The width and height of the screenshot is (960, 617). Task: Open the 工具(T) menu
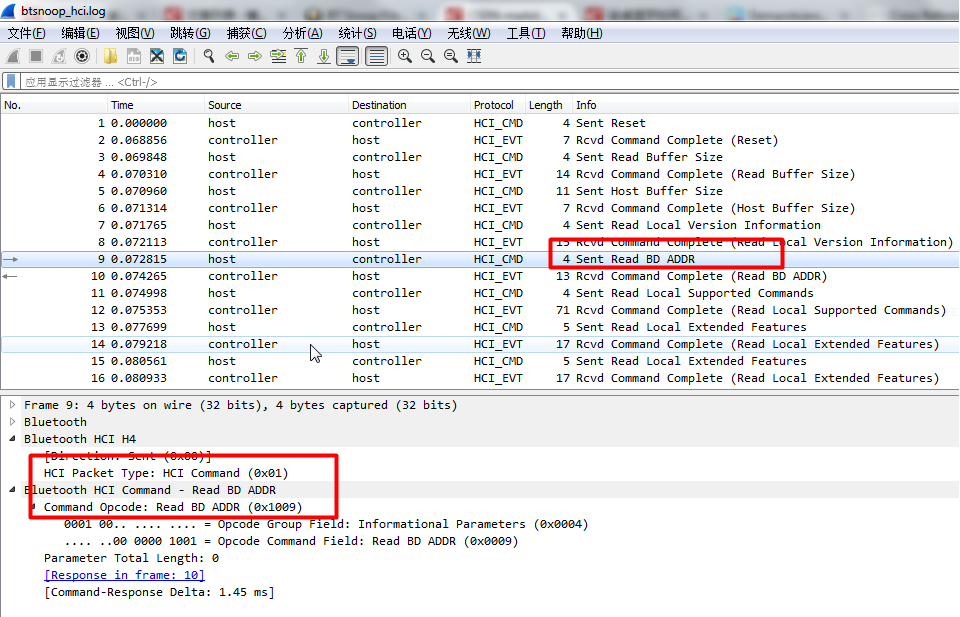pyautogui.click(x=525, y=34)
